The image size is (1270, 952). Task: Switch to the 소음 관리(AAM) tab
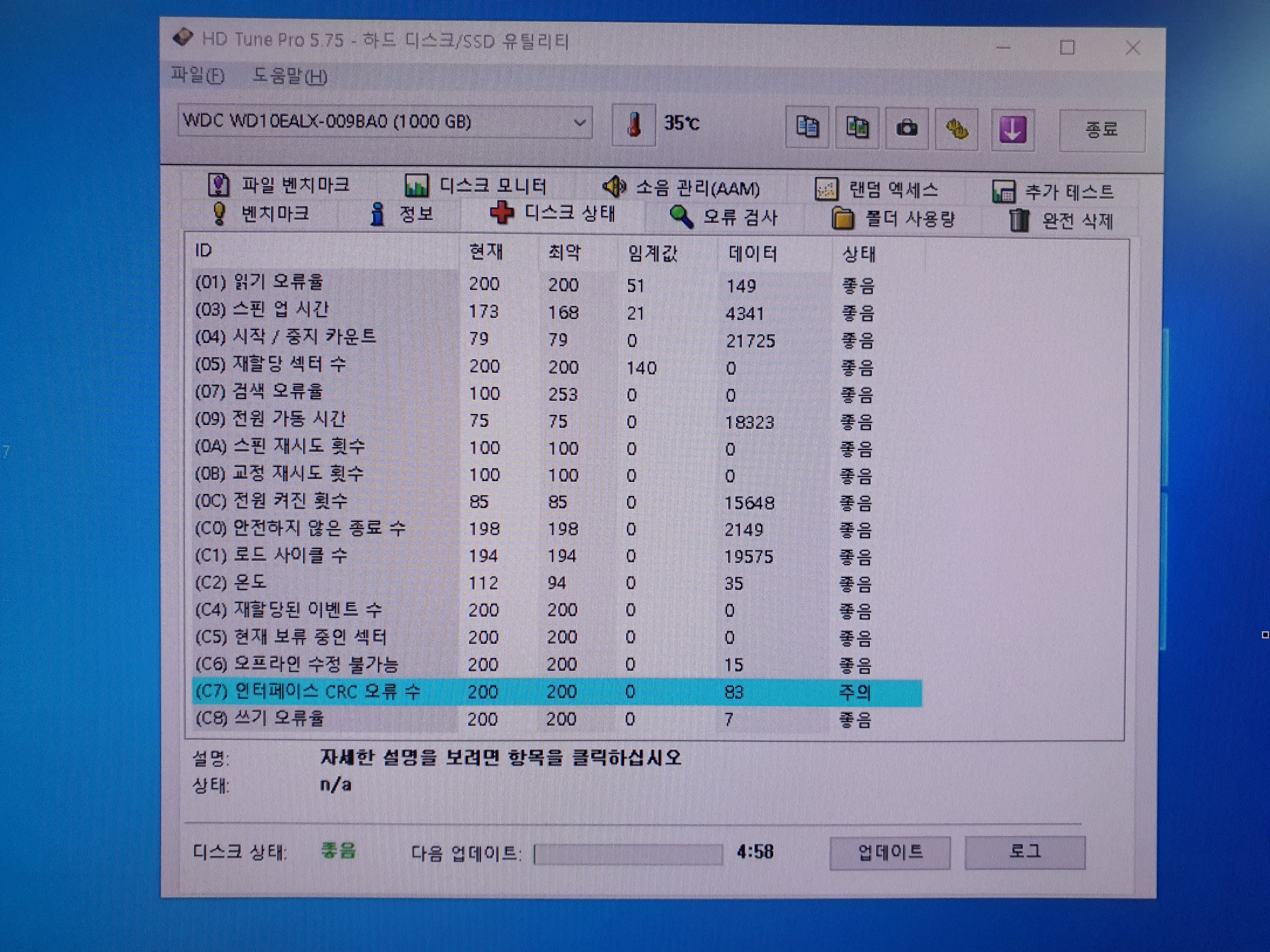682,188
